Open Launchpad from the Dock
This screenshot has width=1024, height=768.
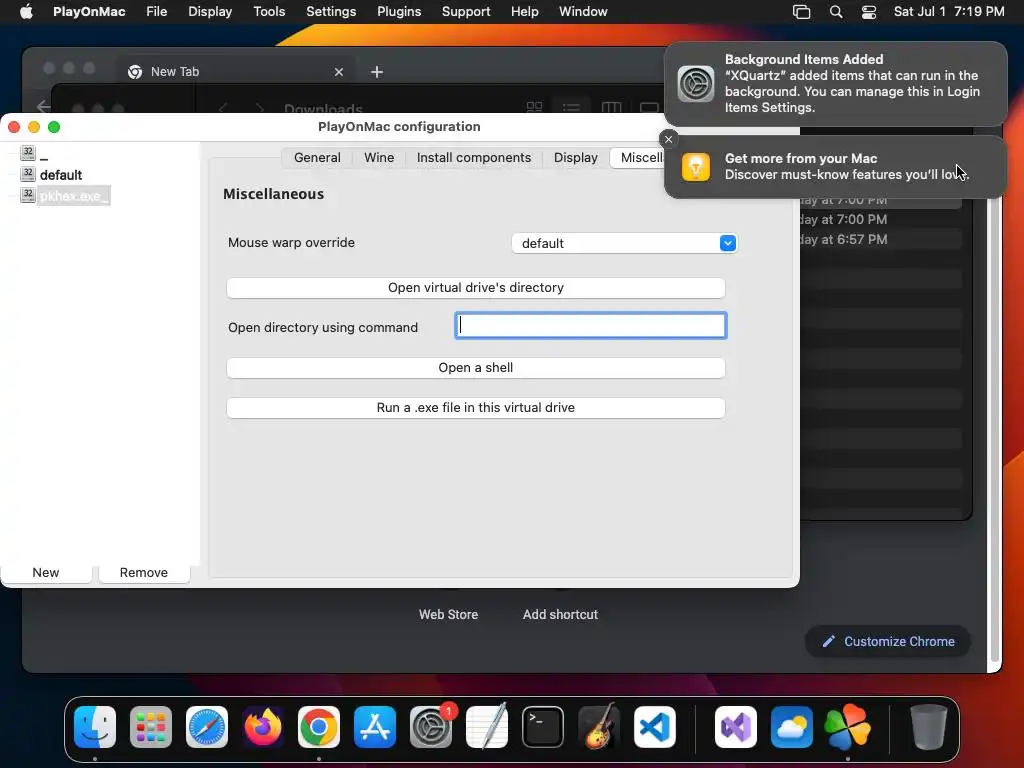[x=151, y=727]
